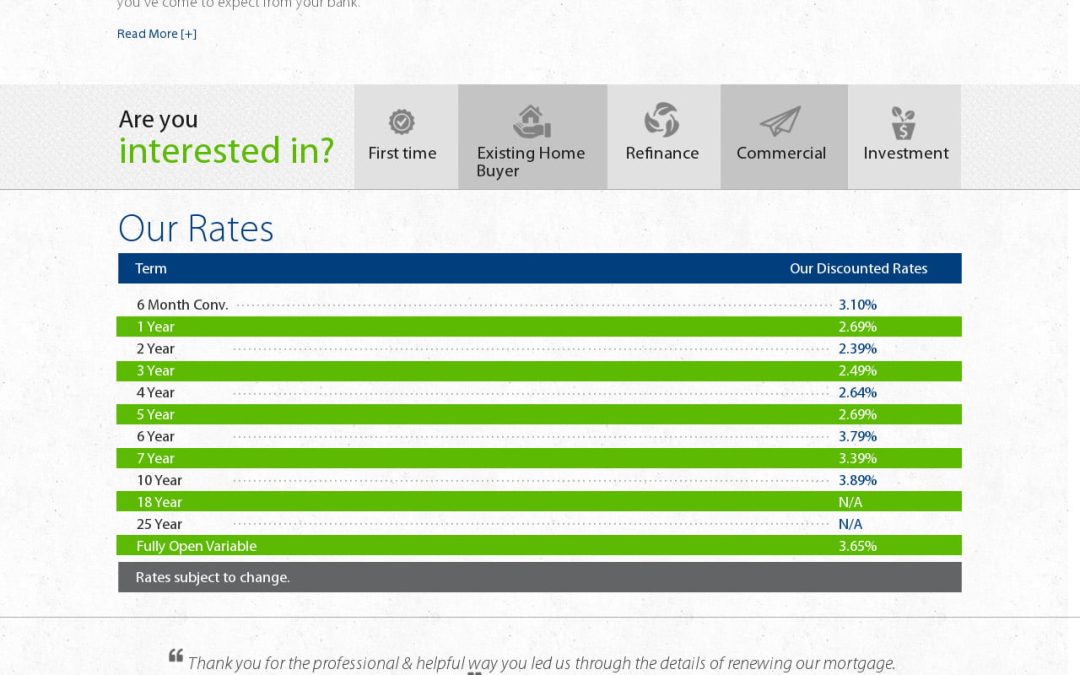Click the Our Rates heading
This screenshot has height=675, width=1080.
pyautogui.click(x=196, y=229)
